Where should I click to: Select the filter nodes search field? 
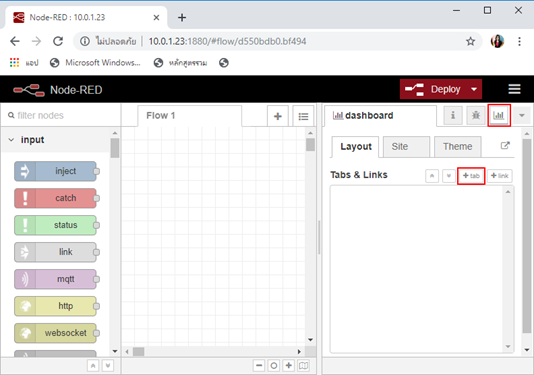pos(61,115)
